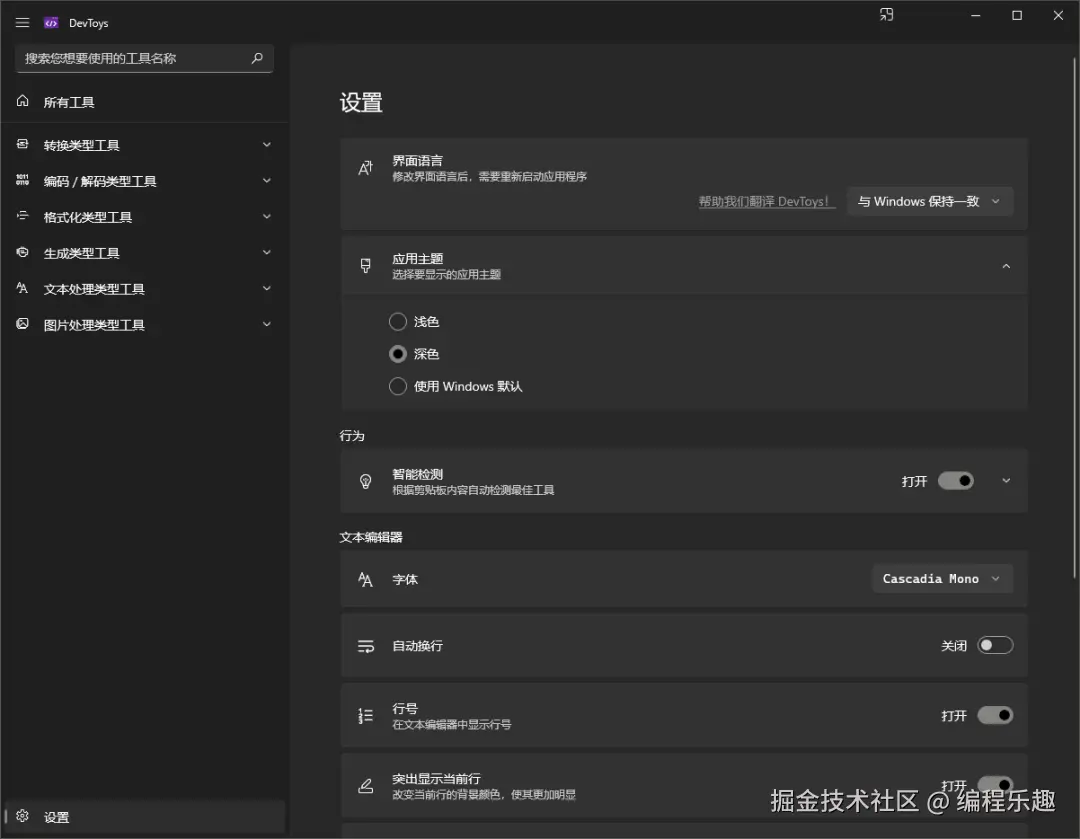
Task: Click the font icon beside 字体 setting
Action: [365, 578]
